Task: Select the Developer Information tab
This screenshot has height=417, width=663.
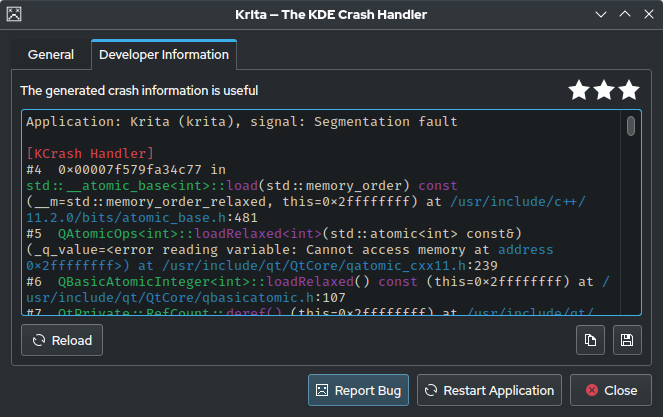Action: coord(163,54)
